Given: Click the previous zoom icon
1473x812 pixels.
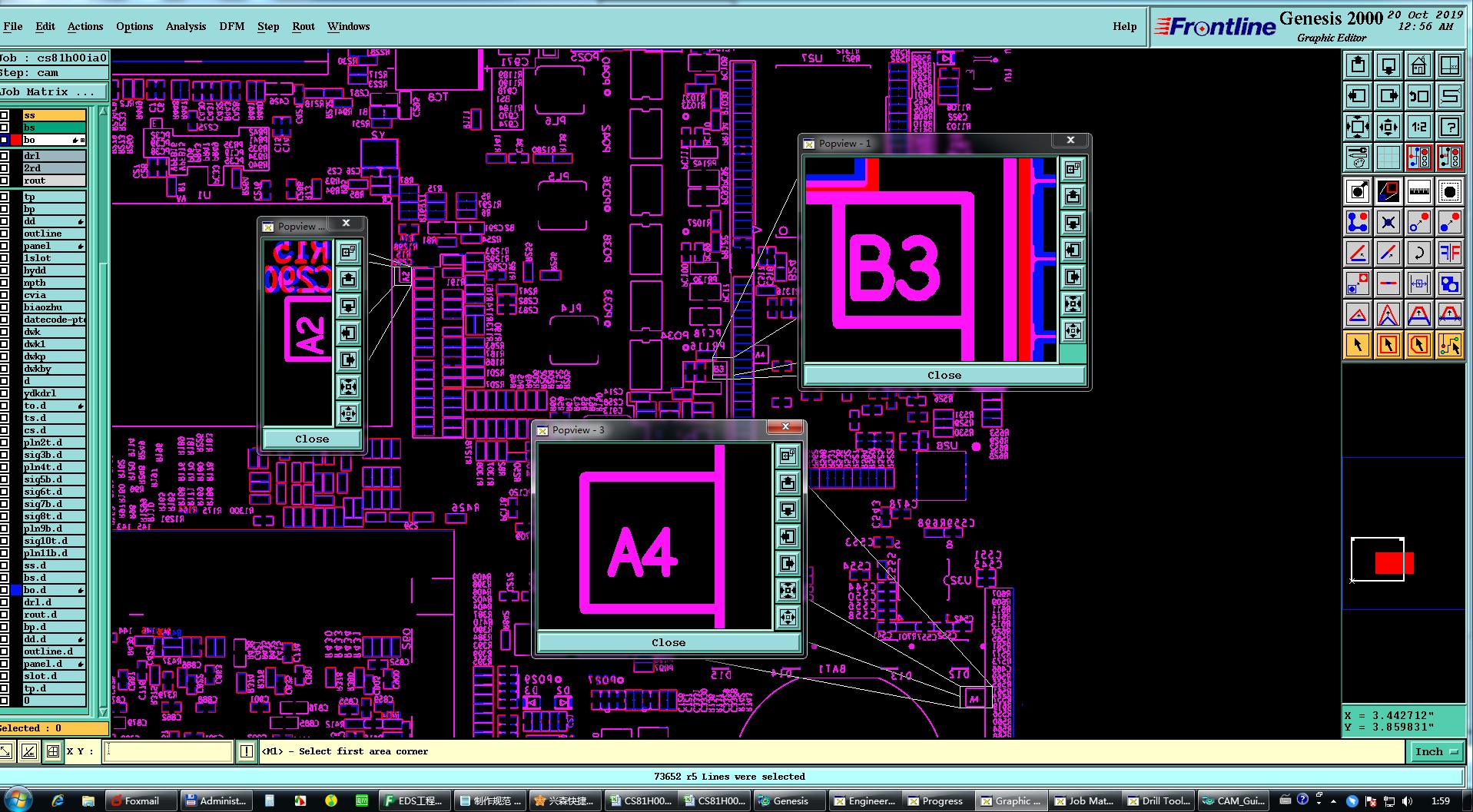Looking at the screenshot, I should pyautogui.click(x=1419, y=96).
